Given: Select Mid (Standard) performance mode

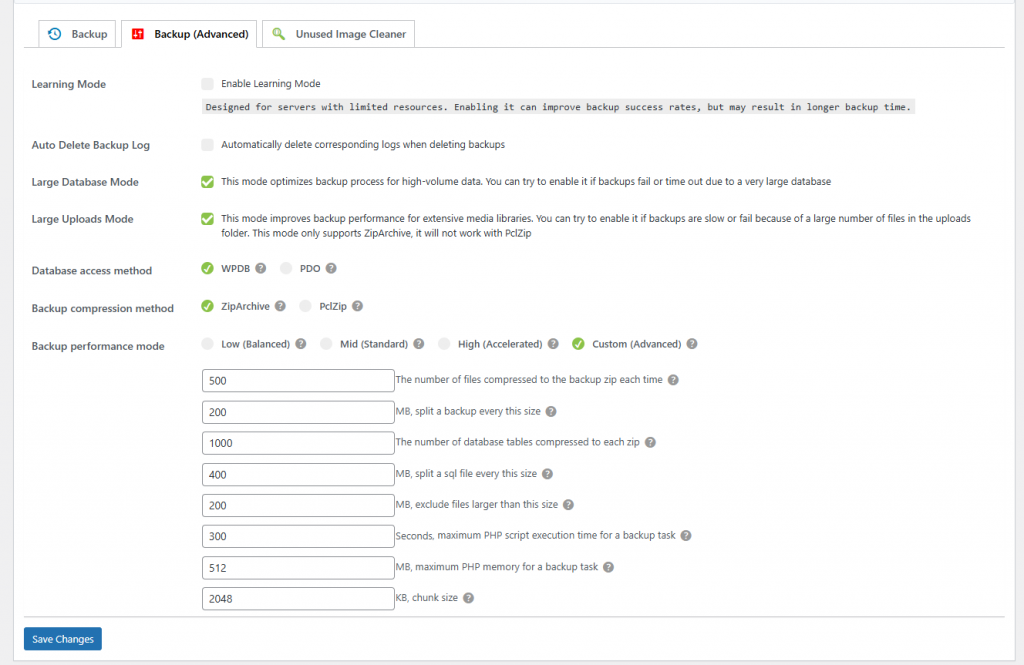Looking at the screenshot, I should [x=326, y=344].
